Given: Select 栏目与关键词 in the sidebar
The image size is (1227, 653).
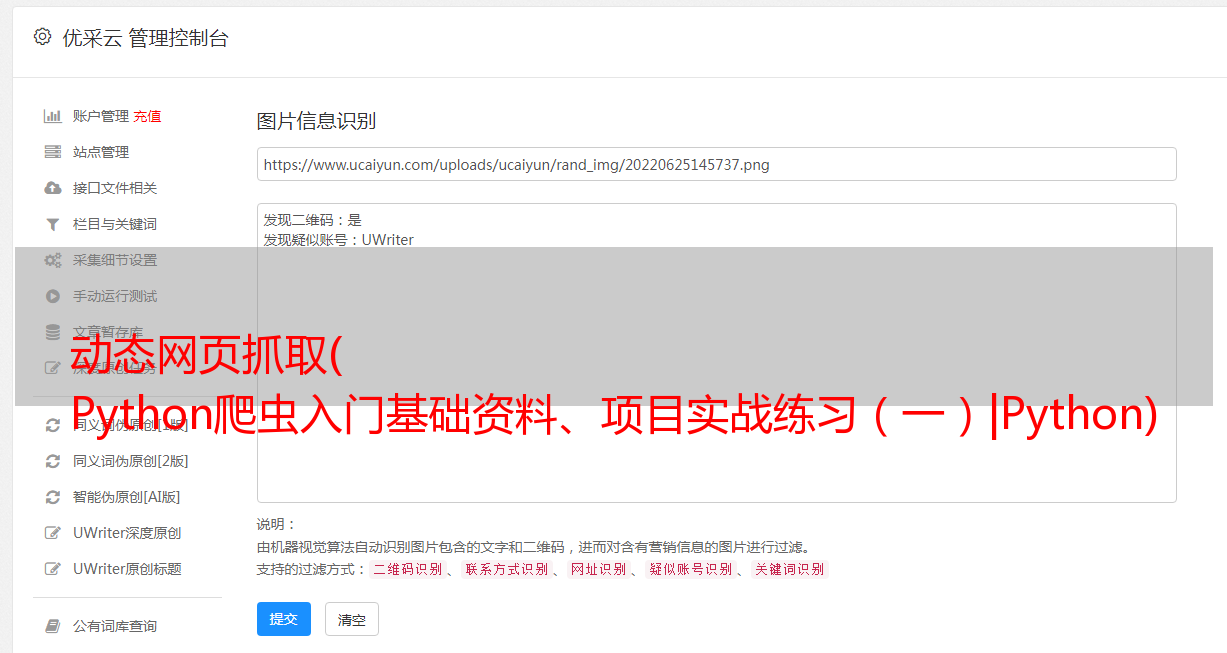Looking at the screenshot, I should coord(115,224).
